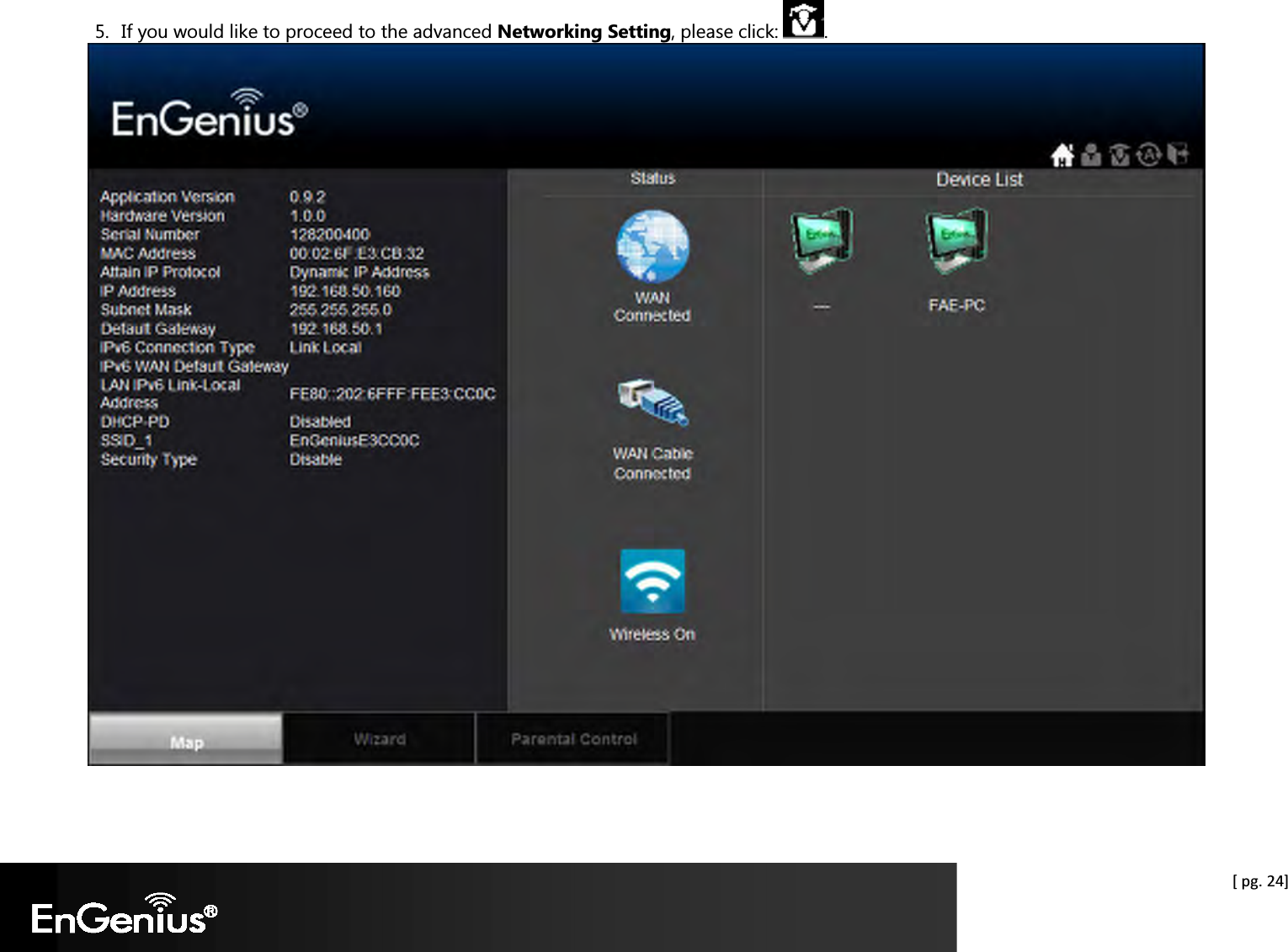Click the 'Wireless On' label

pos(652,635)
